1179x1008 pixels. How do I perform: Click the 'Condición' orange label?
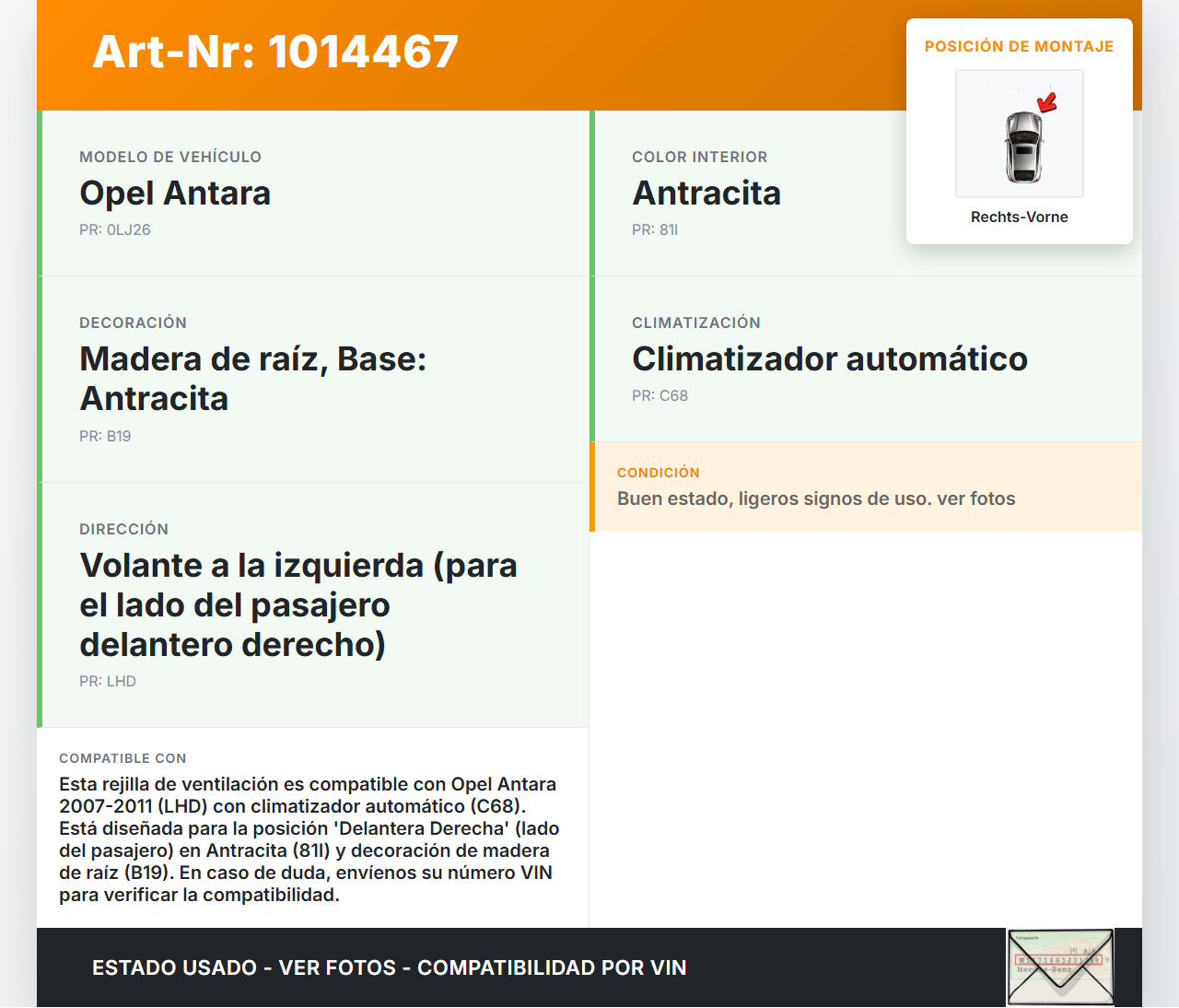point(658,473)
